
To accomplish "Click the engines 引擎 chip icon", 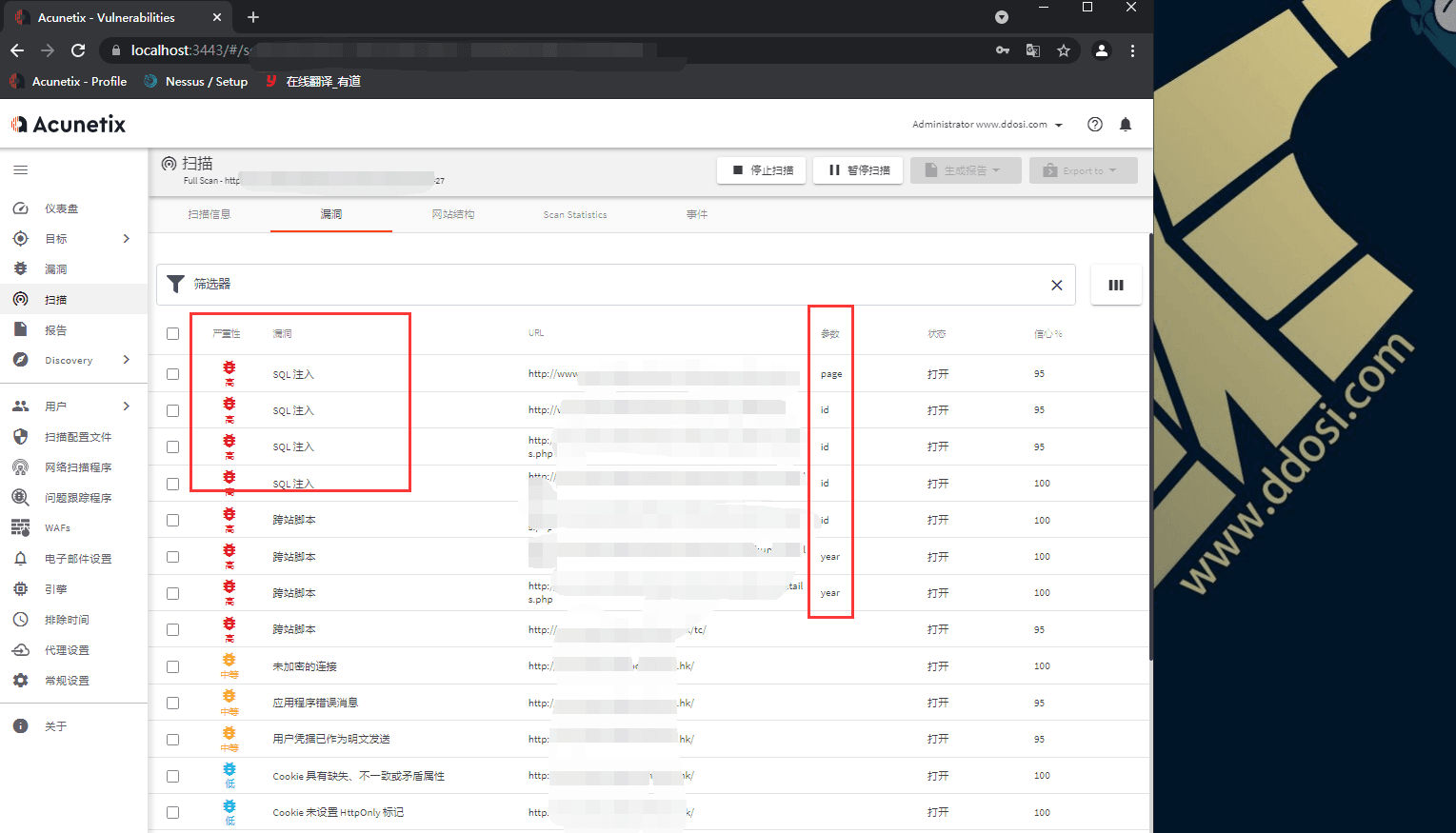I will point(20,589).
